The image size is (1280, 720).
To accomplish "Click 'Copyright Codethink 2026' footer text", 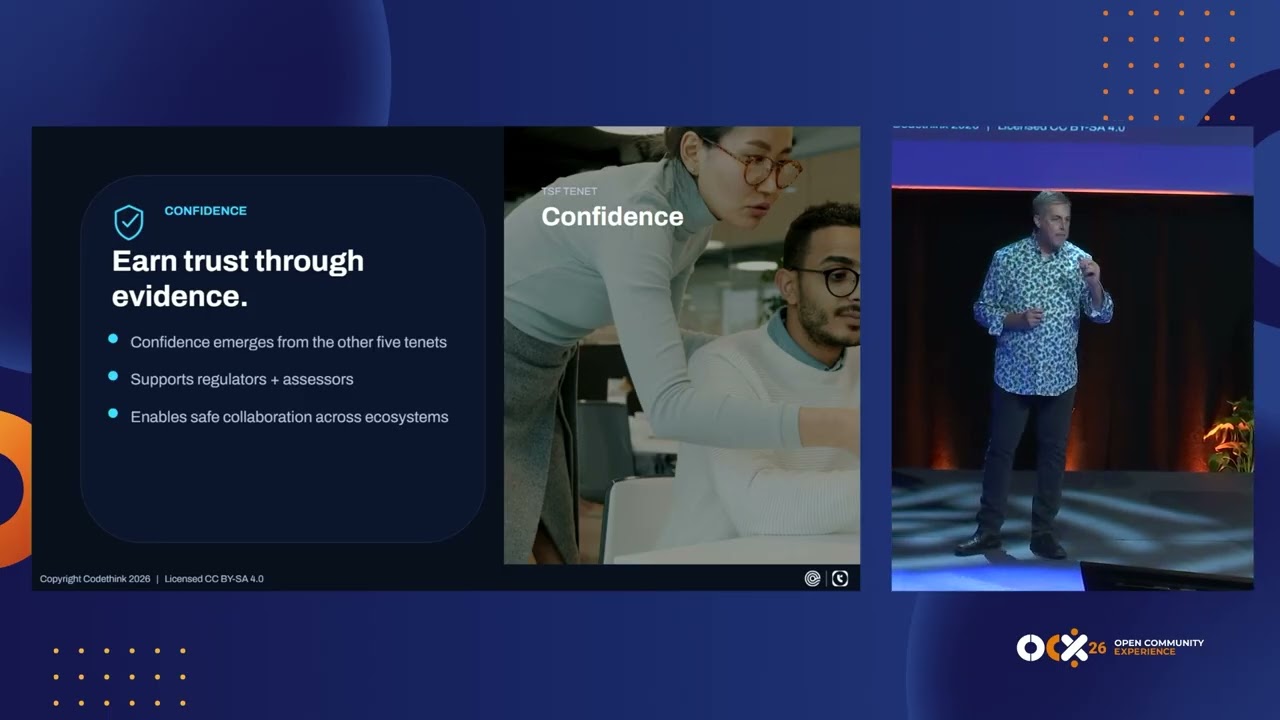I will pyautogui.click(x=95, y=579).
